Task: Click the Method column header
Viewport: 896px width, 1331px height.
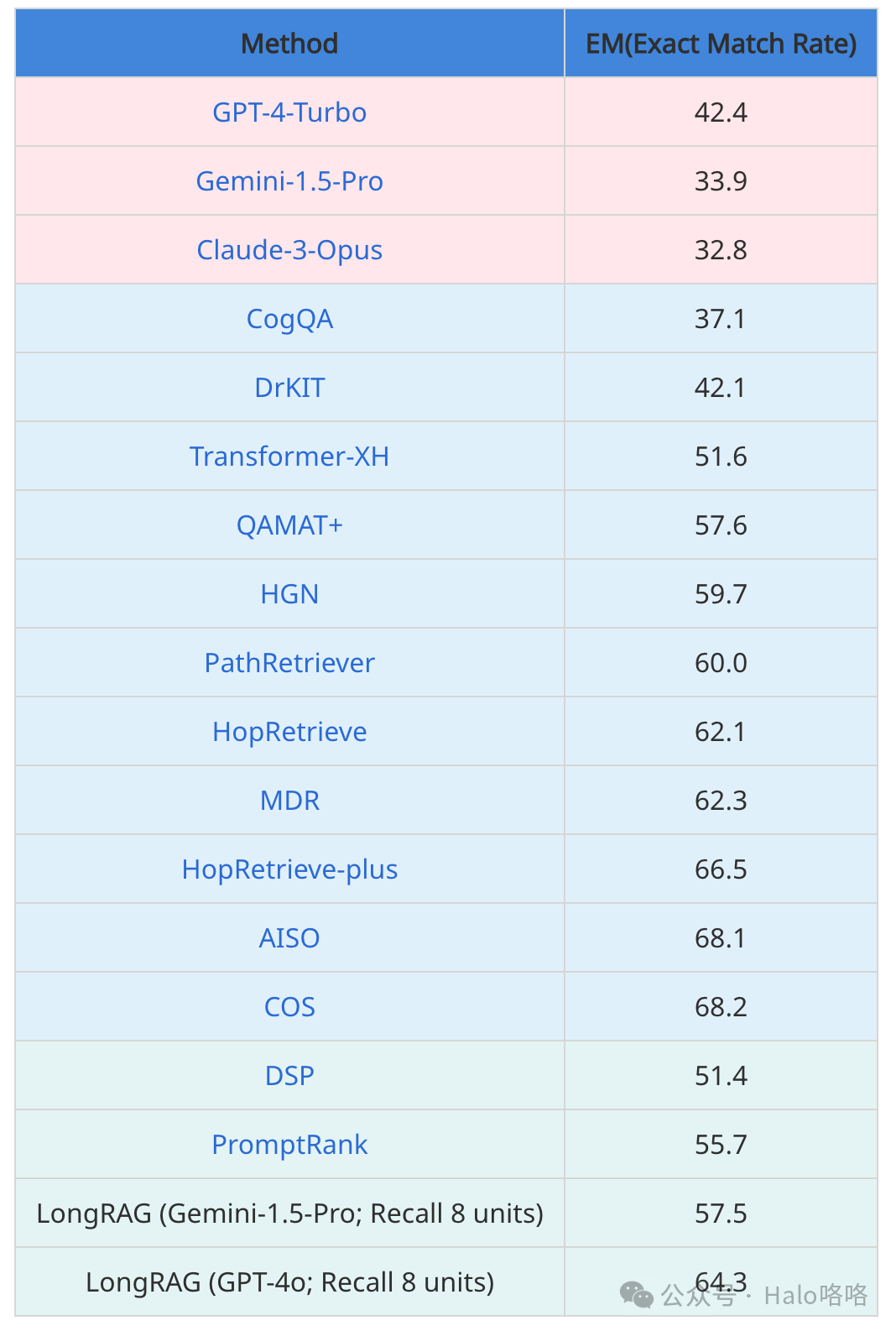Action: pos(289,44)
